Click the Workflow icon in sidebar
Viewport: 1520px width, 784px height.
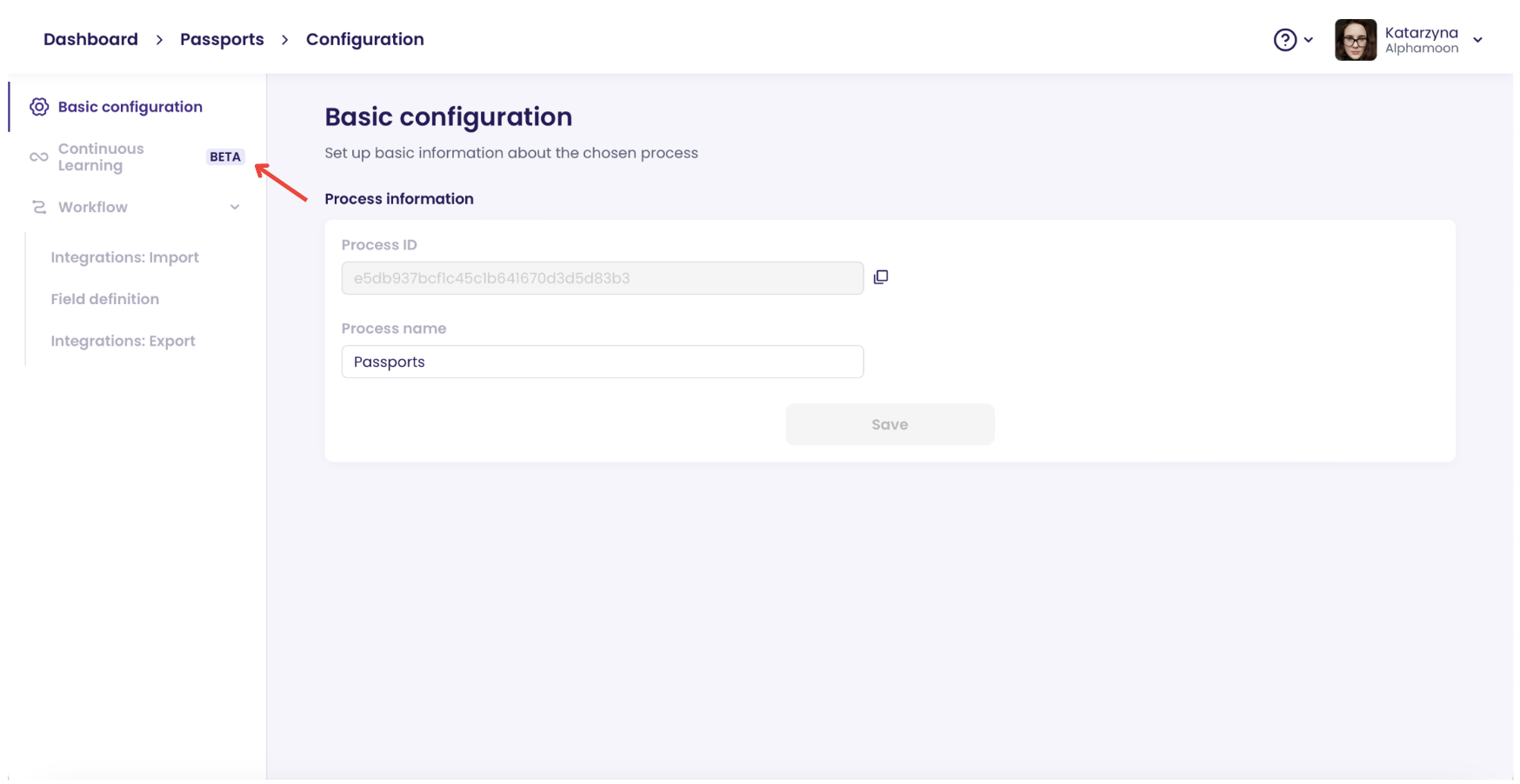coord(39,207)
